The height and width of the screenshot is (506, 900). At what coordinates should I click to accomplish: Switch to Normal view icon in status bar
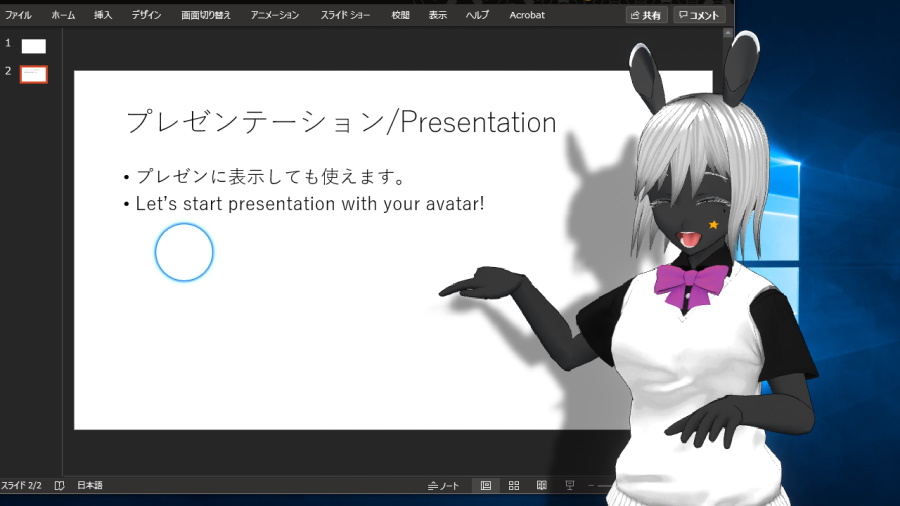coord(486,485)
